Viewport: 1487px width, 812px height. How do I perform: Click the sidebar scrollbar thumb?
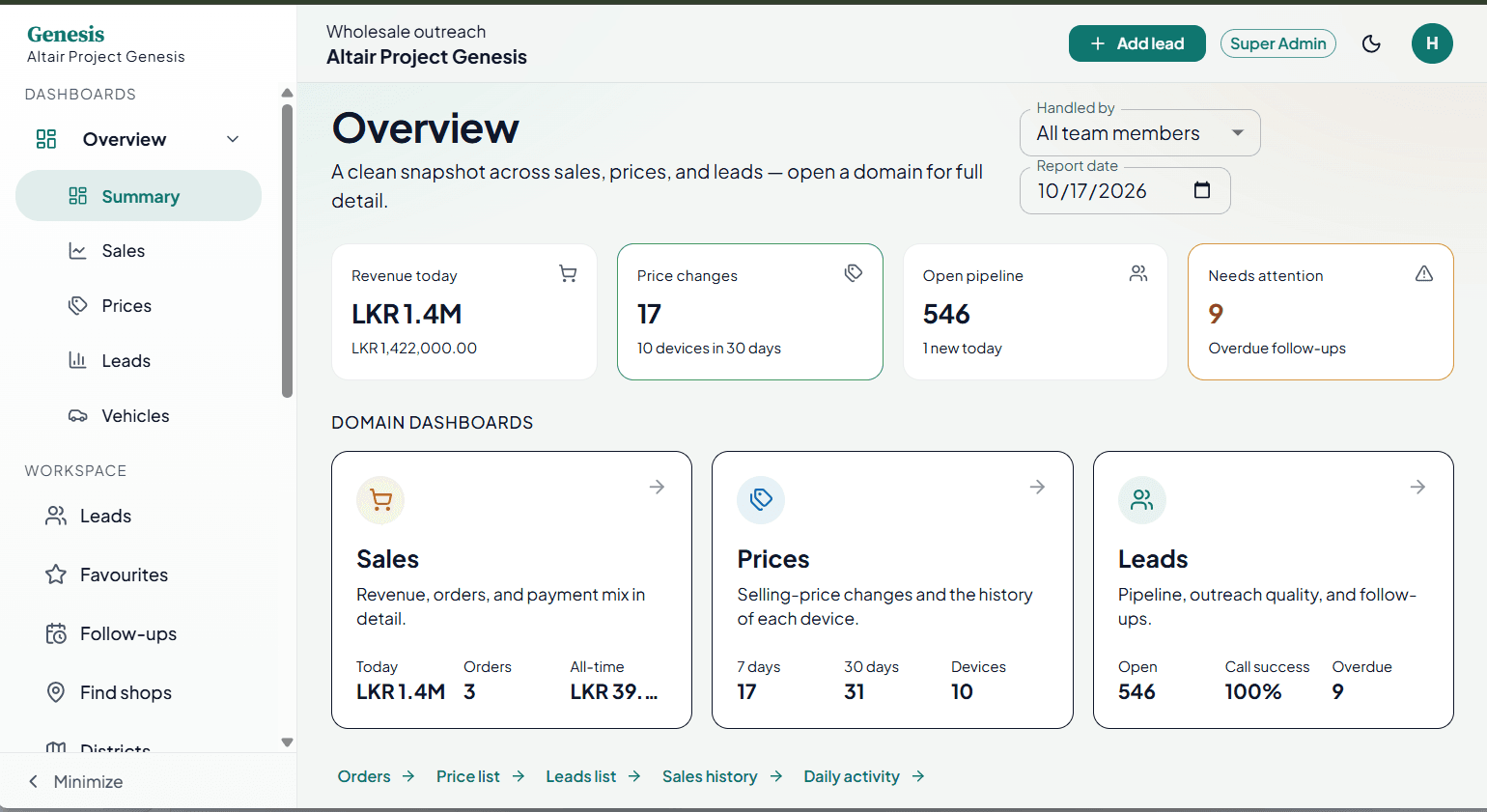[287, 251]
